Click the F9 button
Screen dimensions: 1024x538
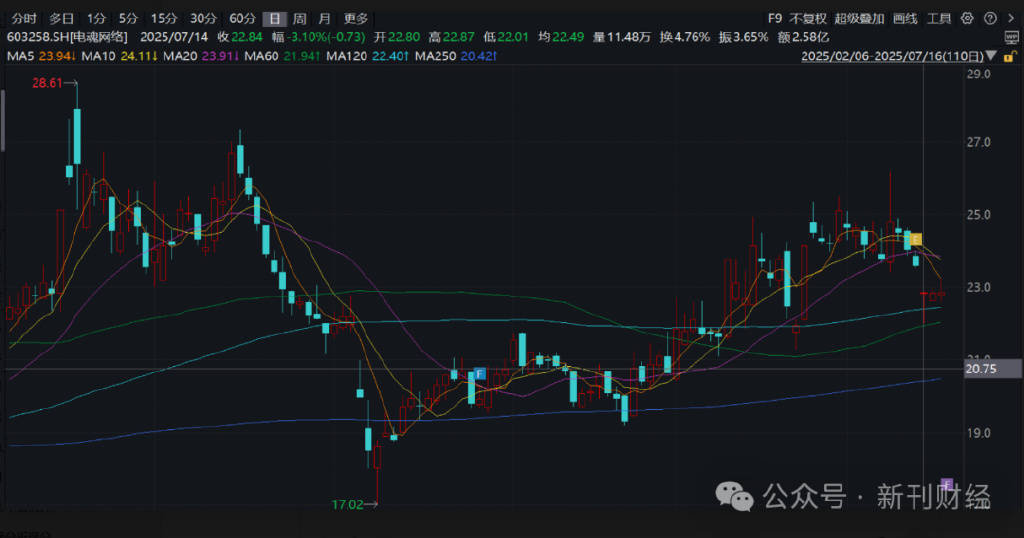[x=775, y=18]
